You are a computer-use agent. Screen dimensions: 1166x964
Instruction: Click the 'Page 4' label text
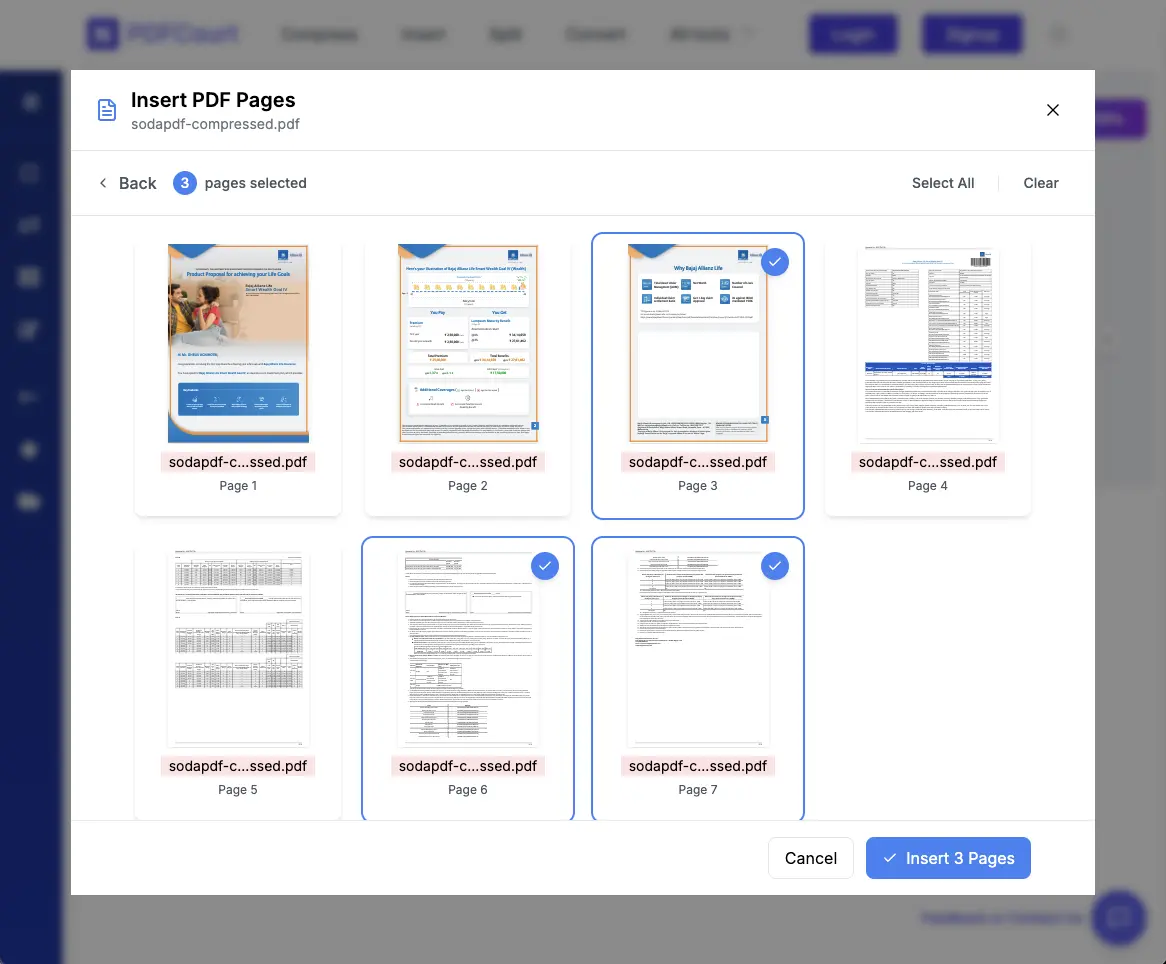pyautogui.click(x=927, y=486)
